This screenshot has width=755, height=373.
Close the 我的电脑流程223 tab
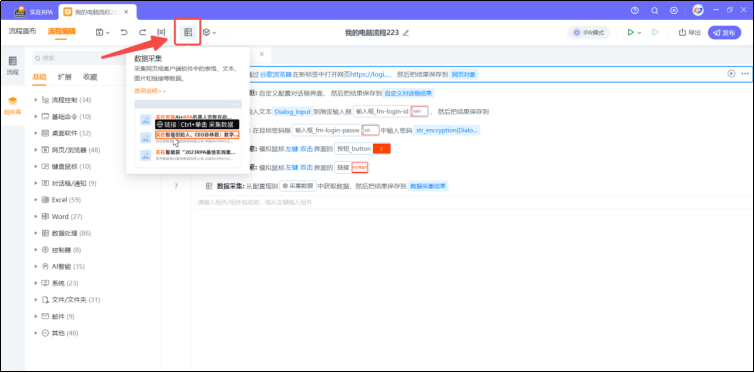pyautogui.click(x=126, y=12)
